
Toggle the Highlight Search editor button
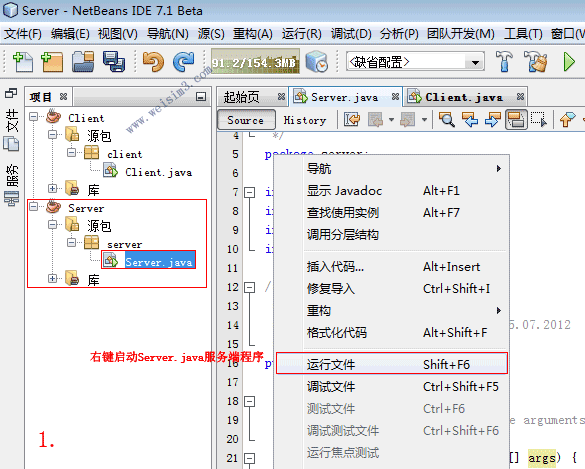516,120
